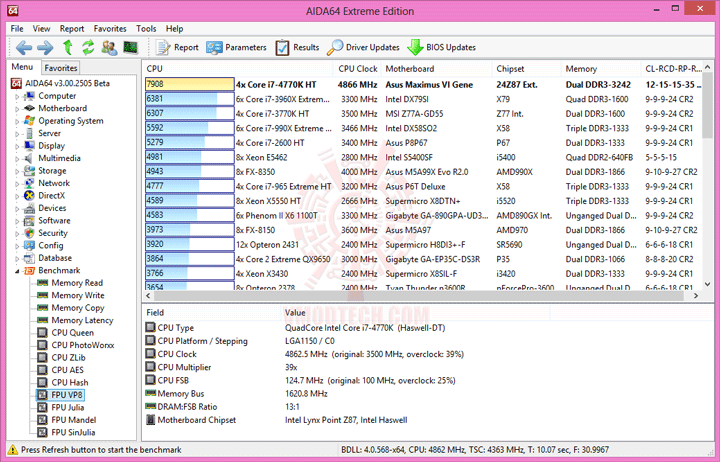Check for Driver Updates
Image resolution: width=720 pixels, height=462 pixels.
pyautogui.click(x=363, y=47)
